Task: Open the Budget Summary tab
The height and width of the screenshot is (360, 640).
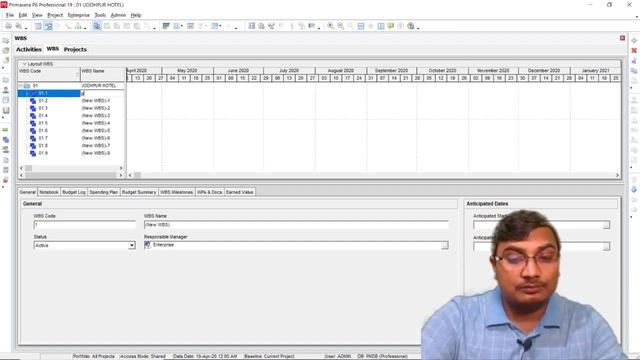Action: [139, 192]
